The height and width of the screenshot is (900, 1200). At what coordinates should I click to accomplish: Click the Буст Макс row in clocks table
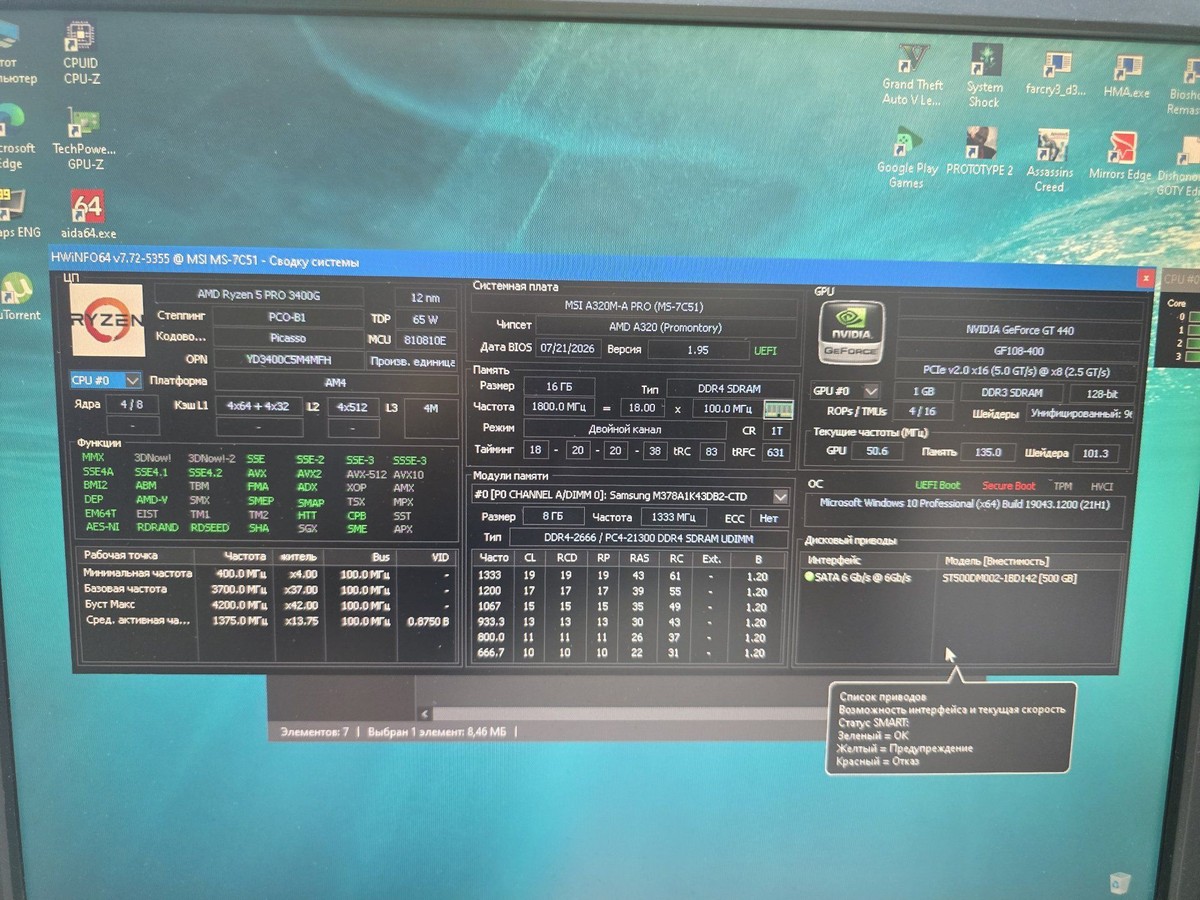(x=266, y=605)
